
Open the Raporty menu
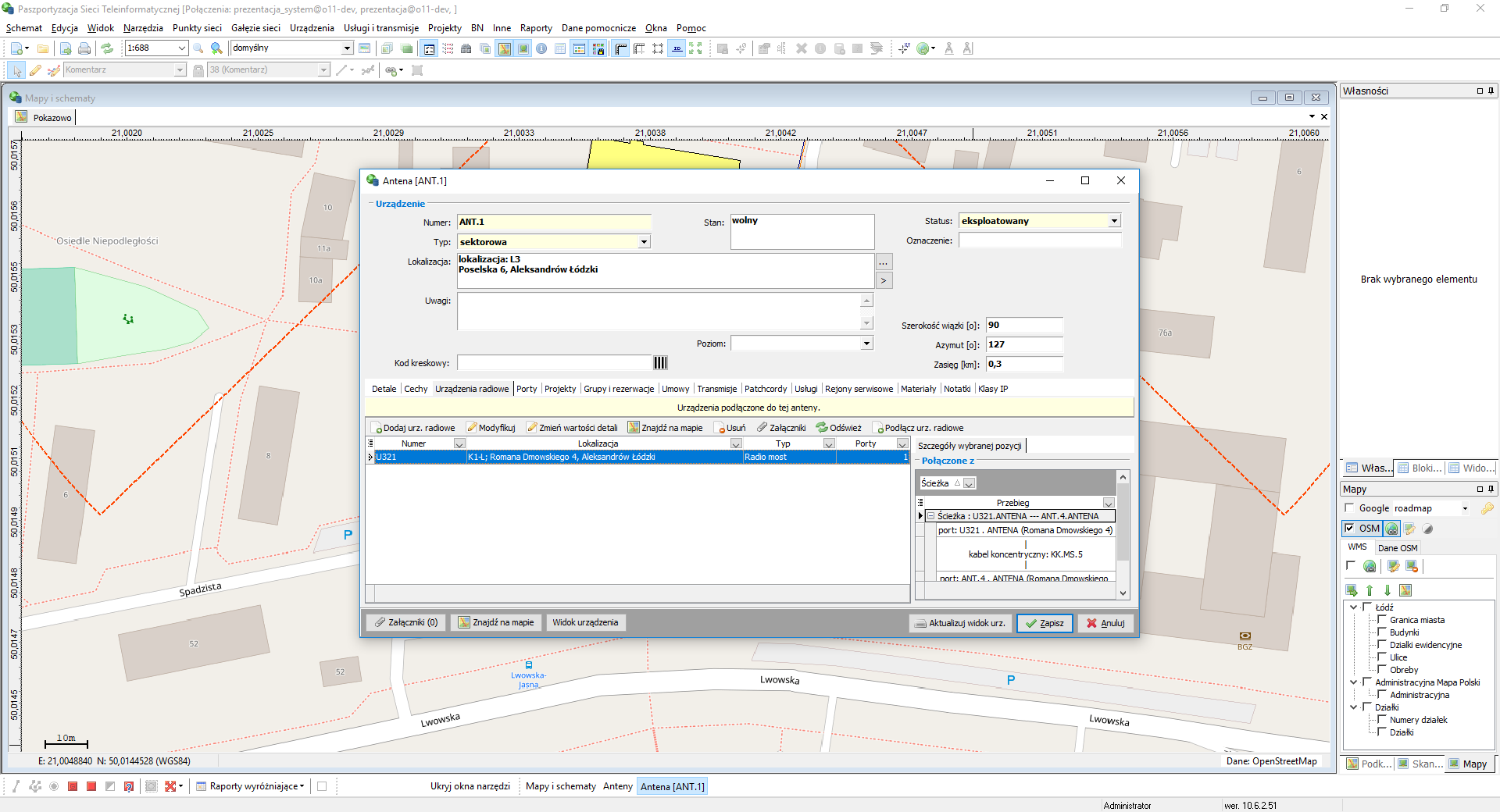point(536,28)
